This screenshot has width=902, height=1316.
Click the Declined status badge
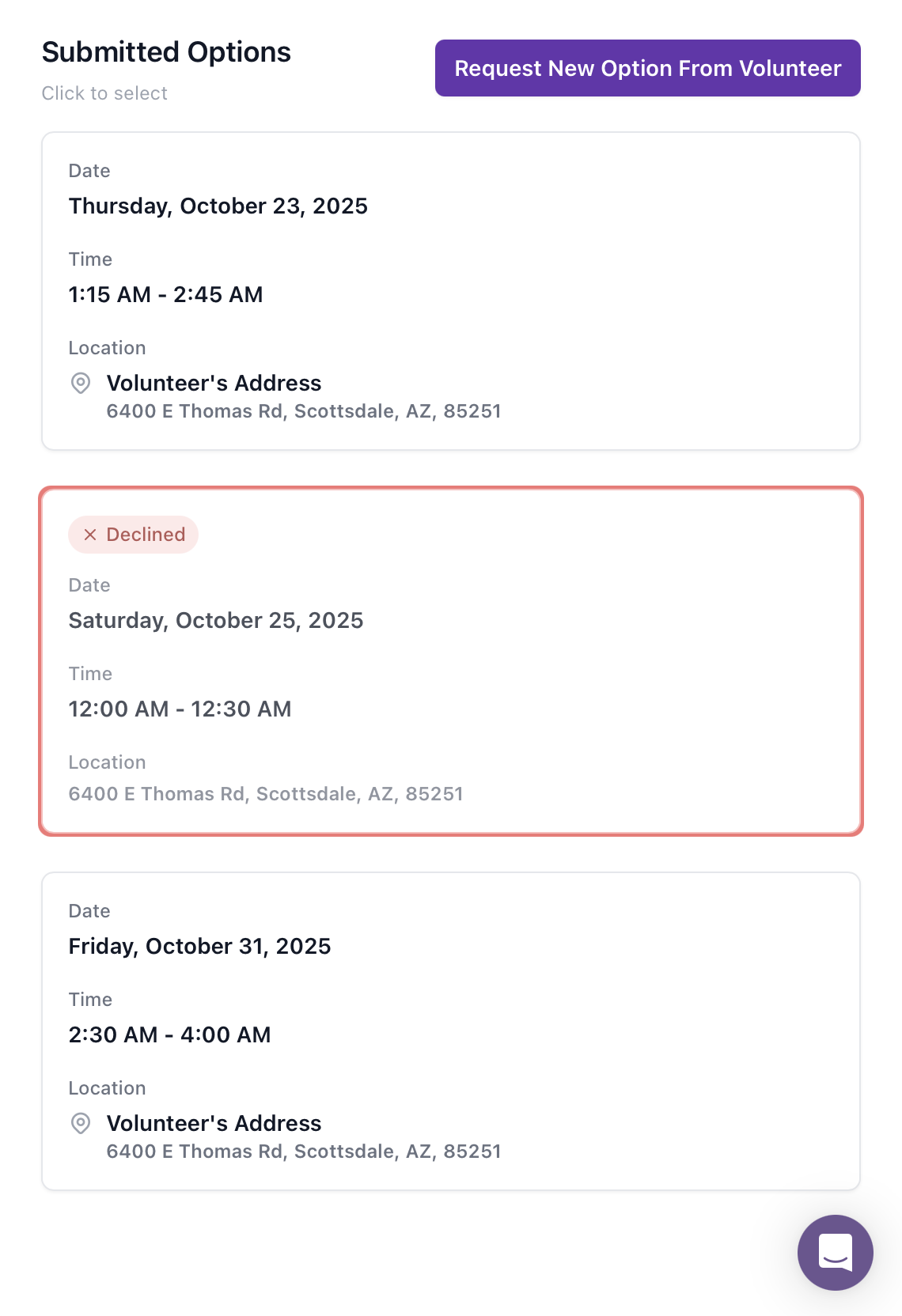click(133, 534)
